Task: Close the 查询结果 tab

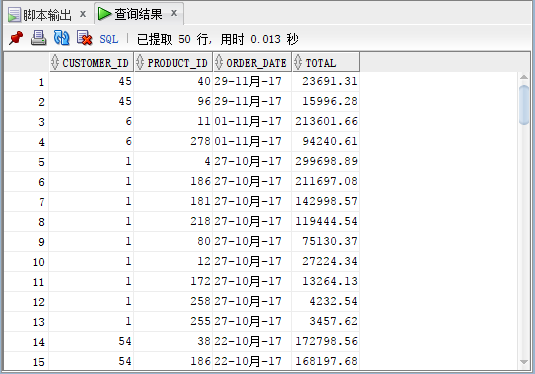Action: (x=174, y=13)
